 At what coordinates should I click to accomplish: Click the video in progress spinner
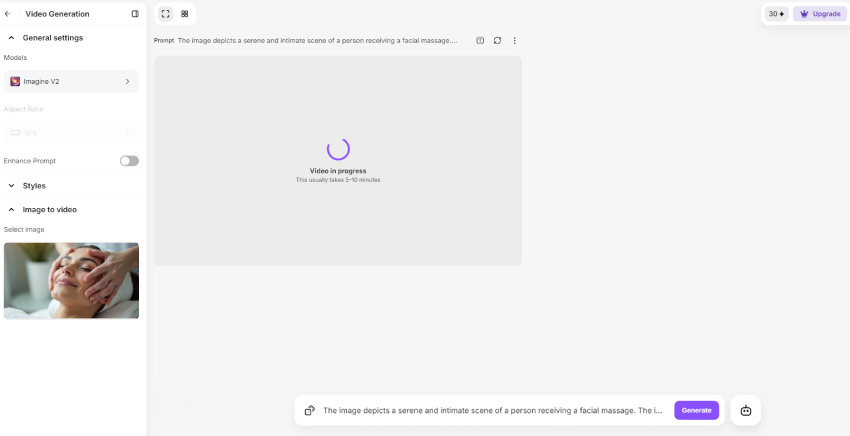point(338,149)
